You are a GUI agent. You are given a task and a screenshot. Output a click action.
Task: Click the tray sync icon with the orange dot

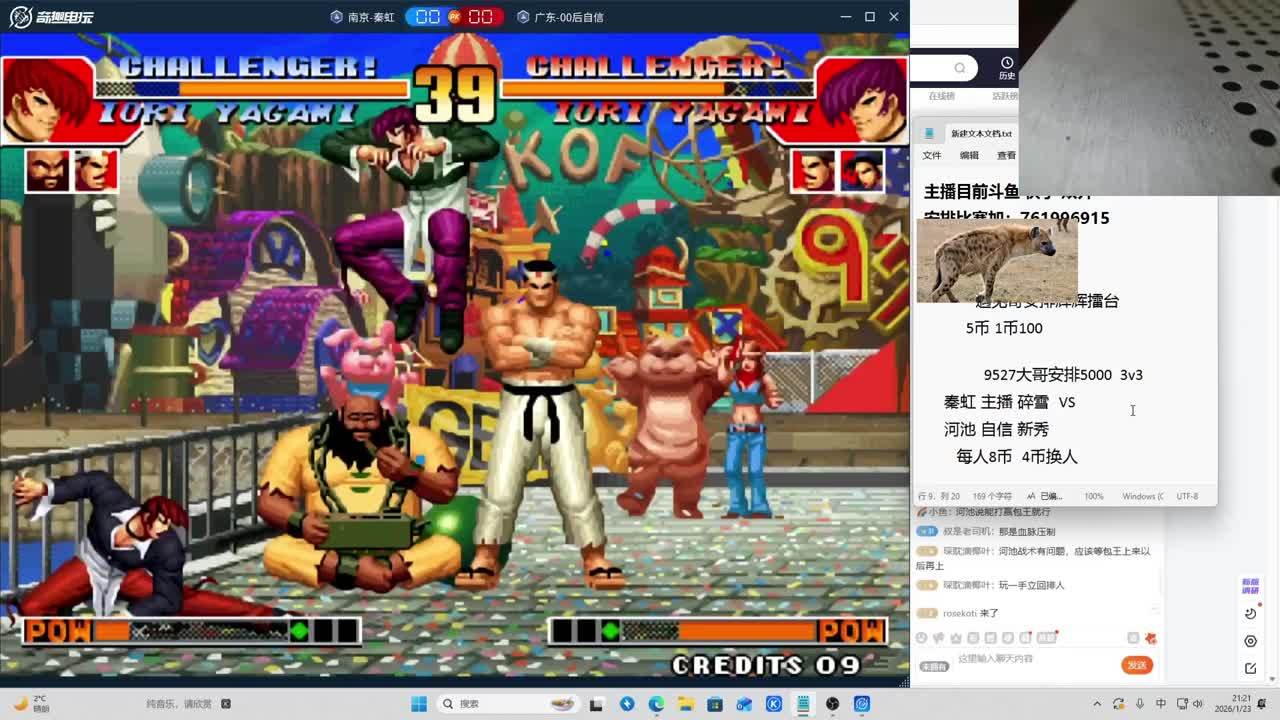(1118, 704)
